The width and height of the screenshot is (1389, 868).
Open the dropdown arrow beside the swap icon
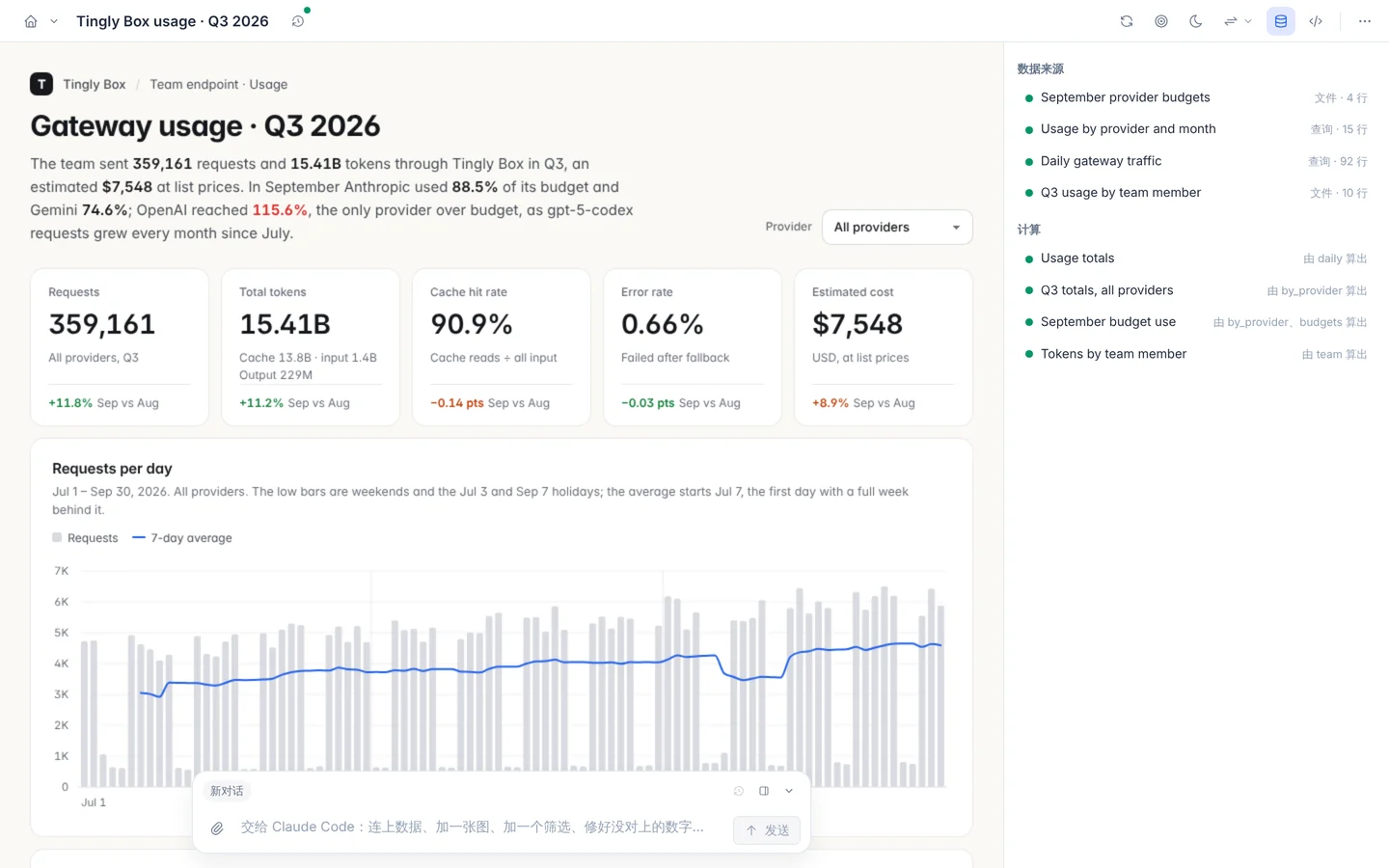click(1248, 21)
